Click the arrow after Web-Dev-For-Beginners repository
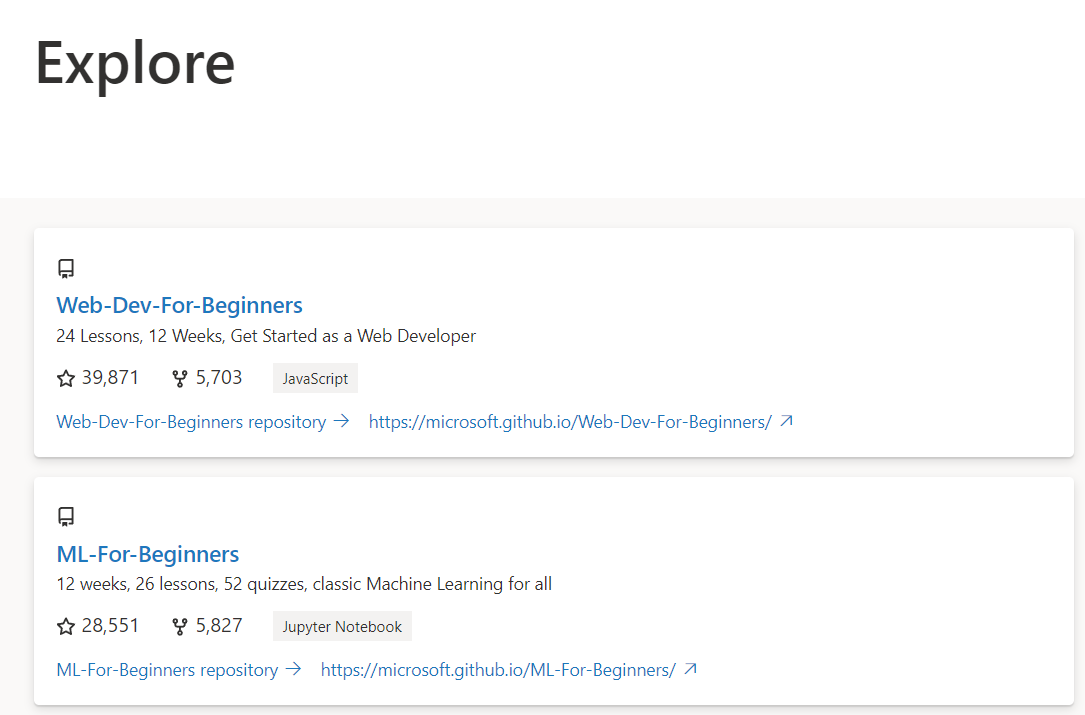 [341, 421]
